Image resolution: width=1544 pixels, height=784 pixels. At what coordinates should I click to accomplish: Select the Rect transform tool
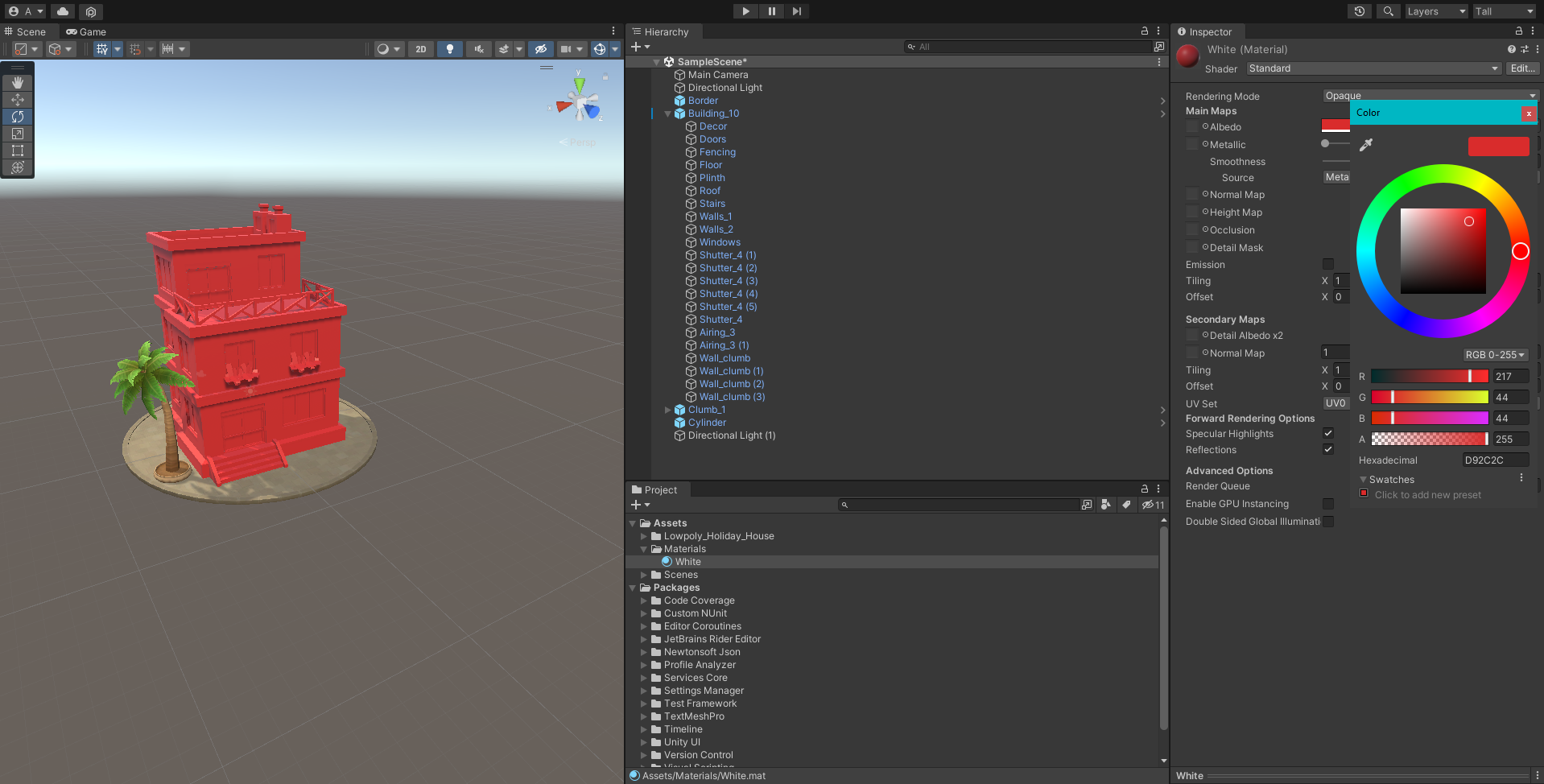(x=18, y=151)
